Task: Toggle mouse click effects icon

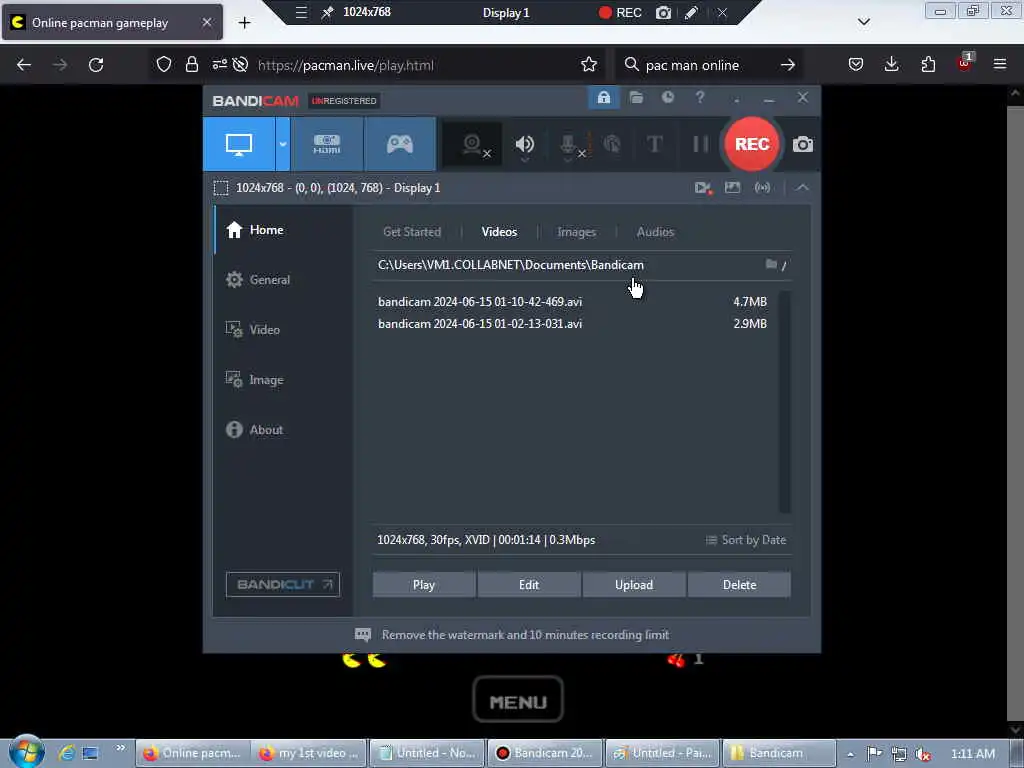Action: 612,144
